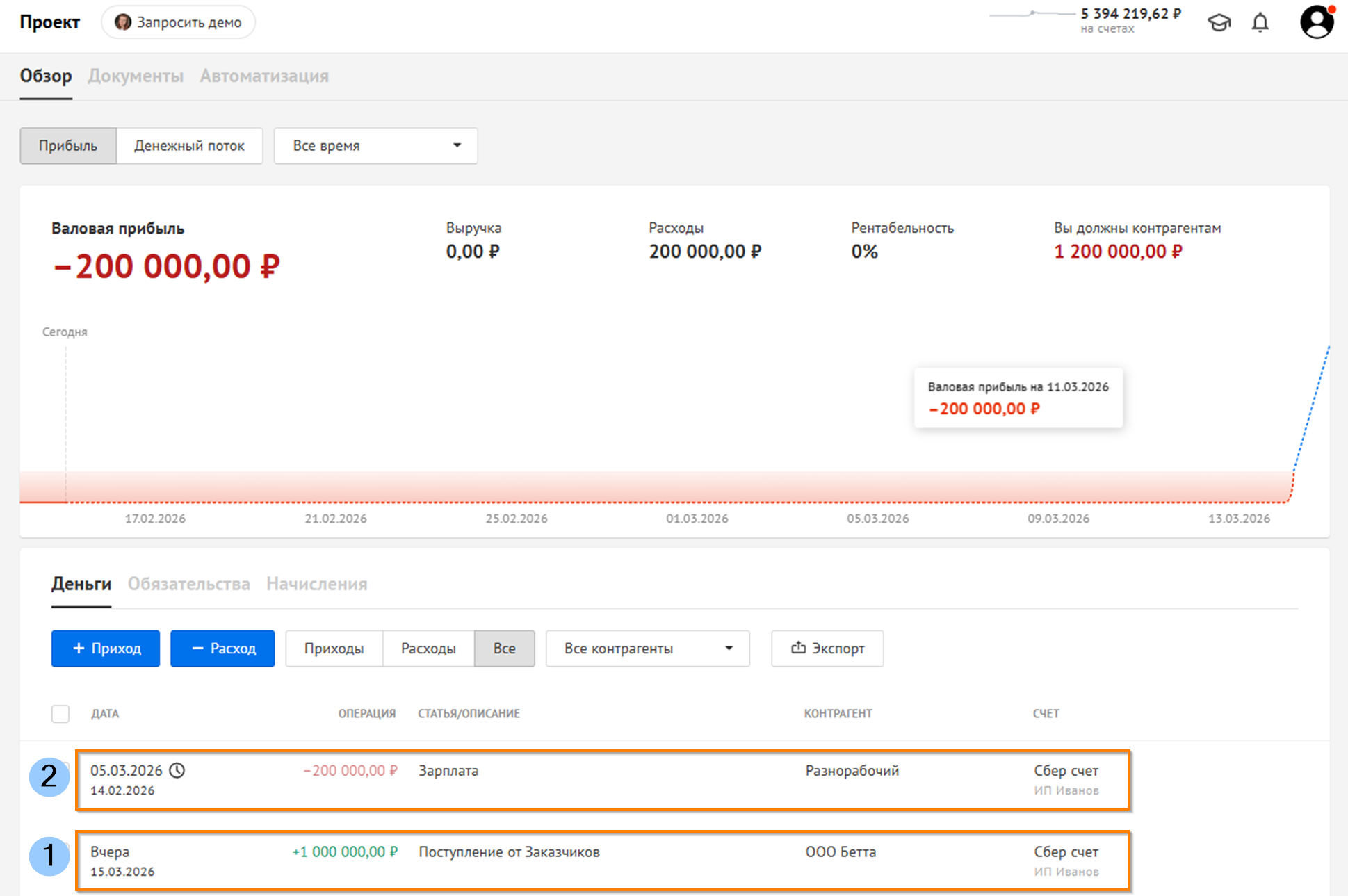
Task: Add income with the + Приход button
Action: point(106,649)
